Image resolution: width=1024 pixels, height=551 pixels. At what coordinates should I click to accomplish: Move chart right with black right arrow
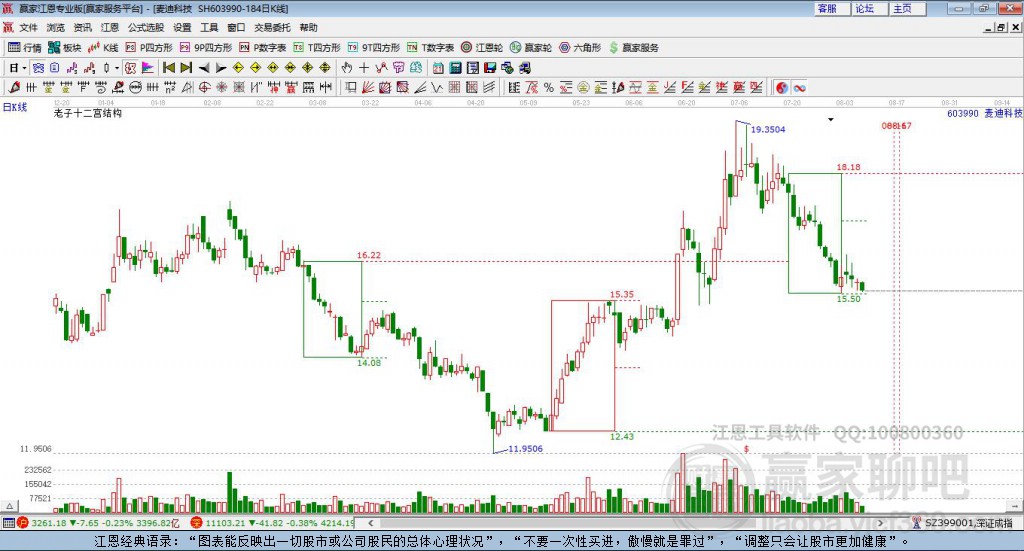coord(221,67)
